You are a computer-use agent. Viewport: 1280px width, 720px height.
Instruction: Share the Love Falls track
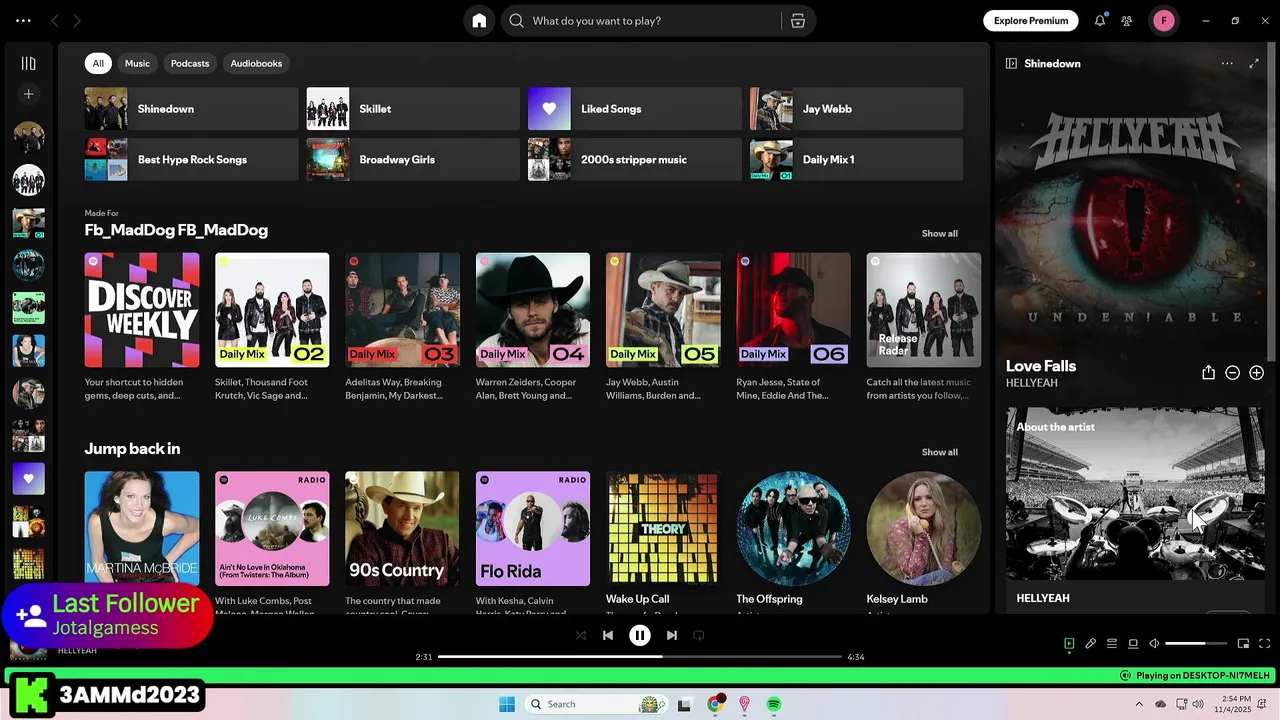(1208, 373)
